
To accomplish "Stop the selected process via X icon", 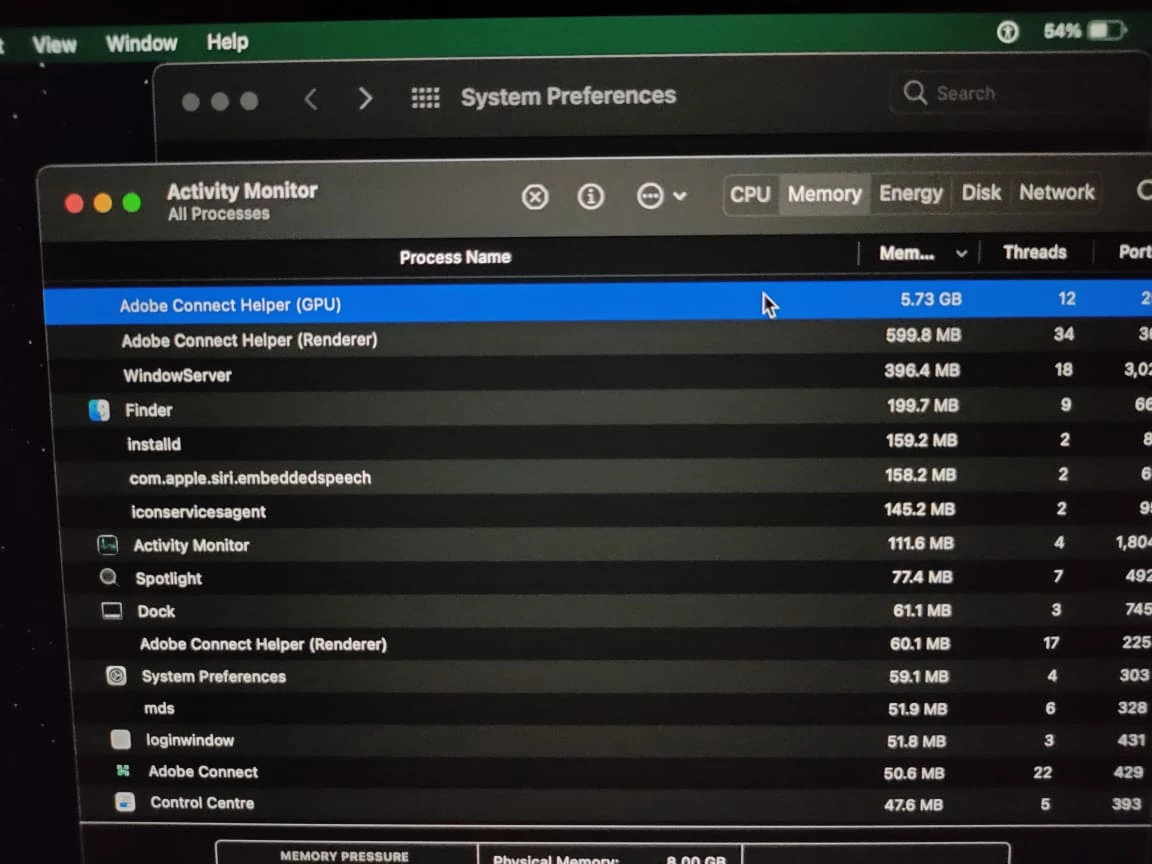I will tap(535, 197).
